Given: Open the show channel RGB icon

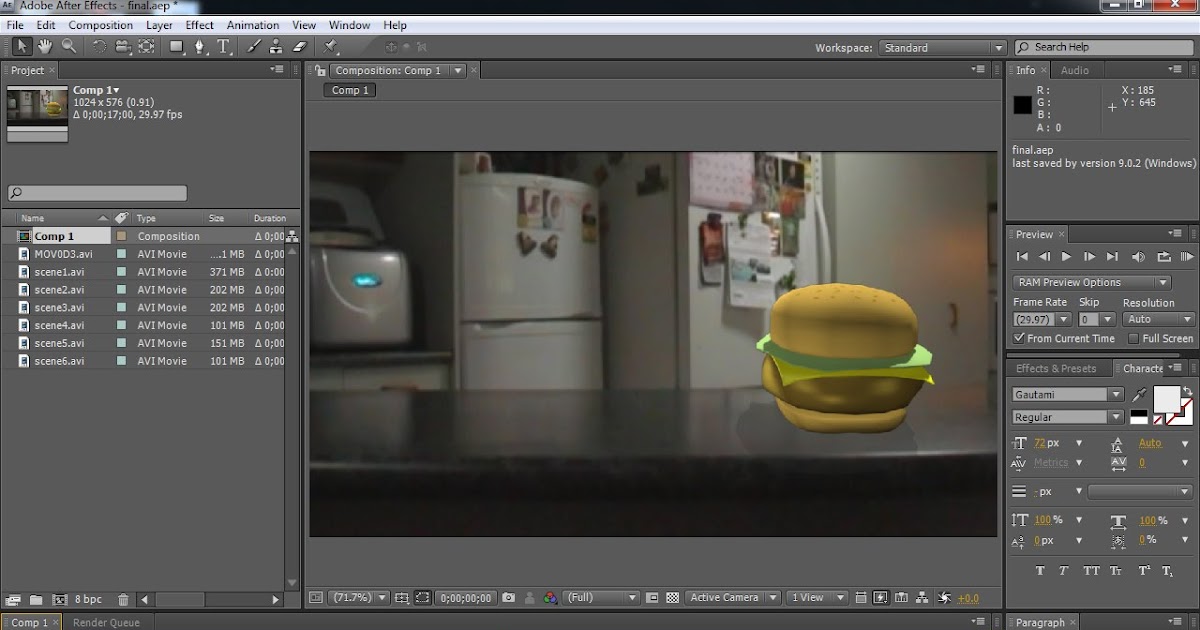Looking at the screenshot, I should pos(550,598).
